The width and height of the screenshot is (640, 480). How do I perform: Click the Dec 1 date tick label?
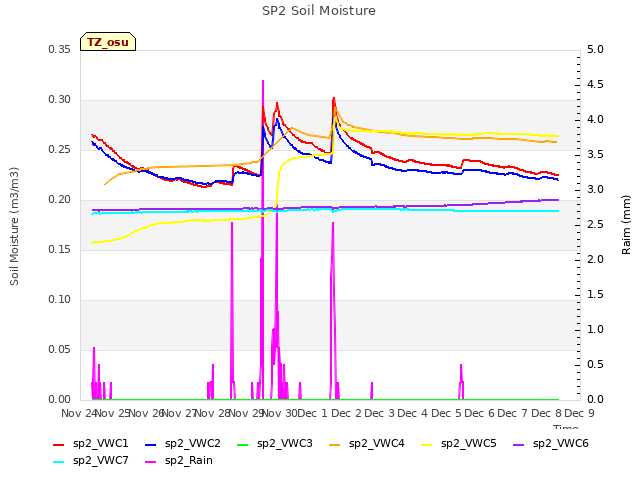point(313,413)
